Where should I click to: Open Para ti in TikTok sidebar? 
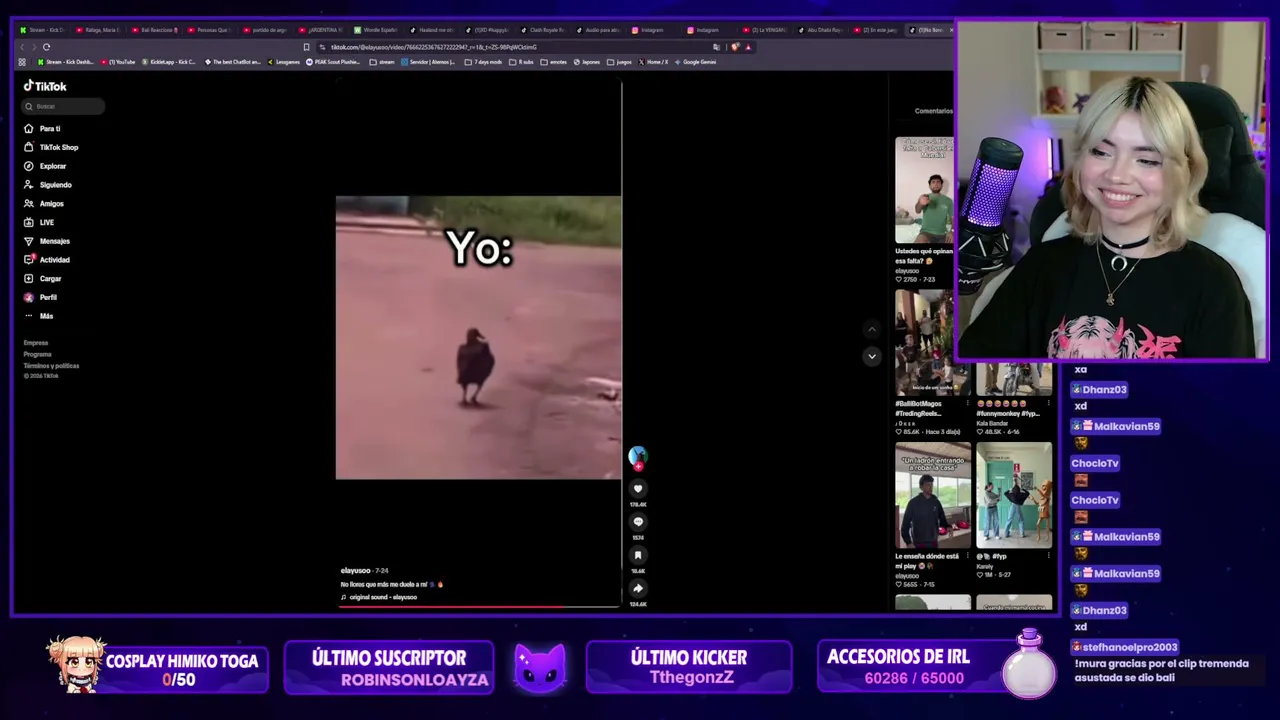(42, 129)
